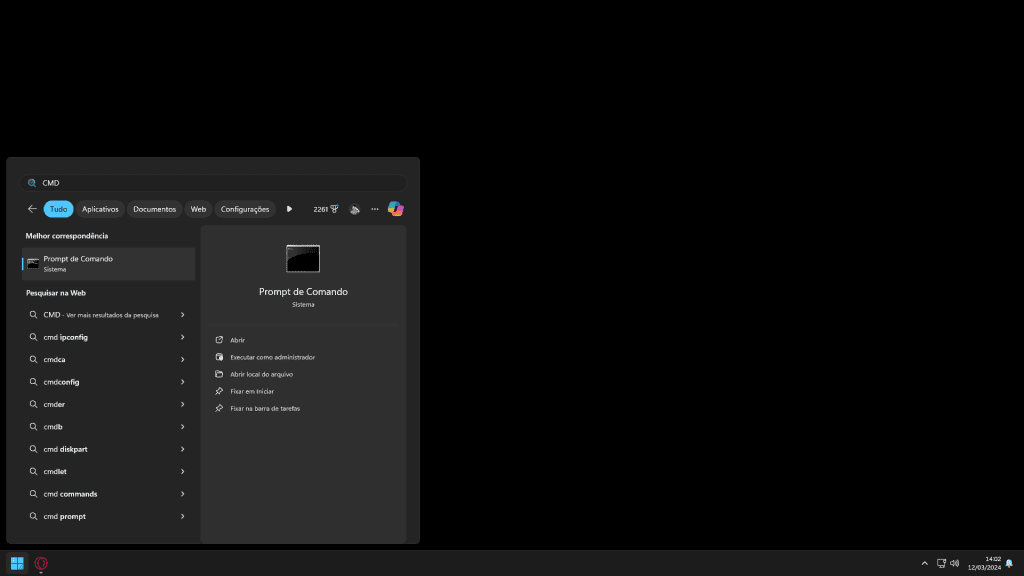1024x576 pixels.
Task: Click the search field containing CMD
Action: point(213,183)
